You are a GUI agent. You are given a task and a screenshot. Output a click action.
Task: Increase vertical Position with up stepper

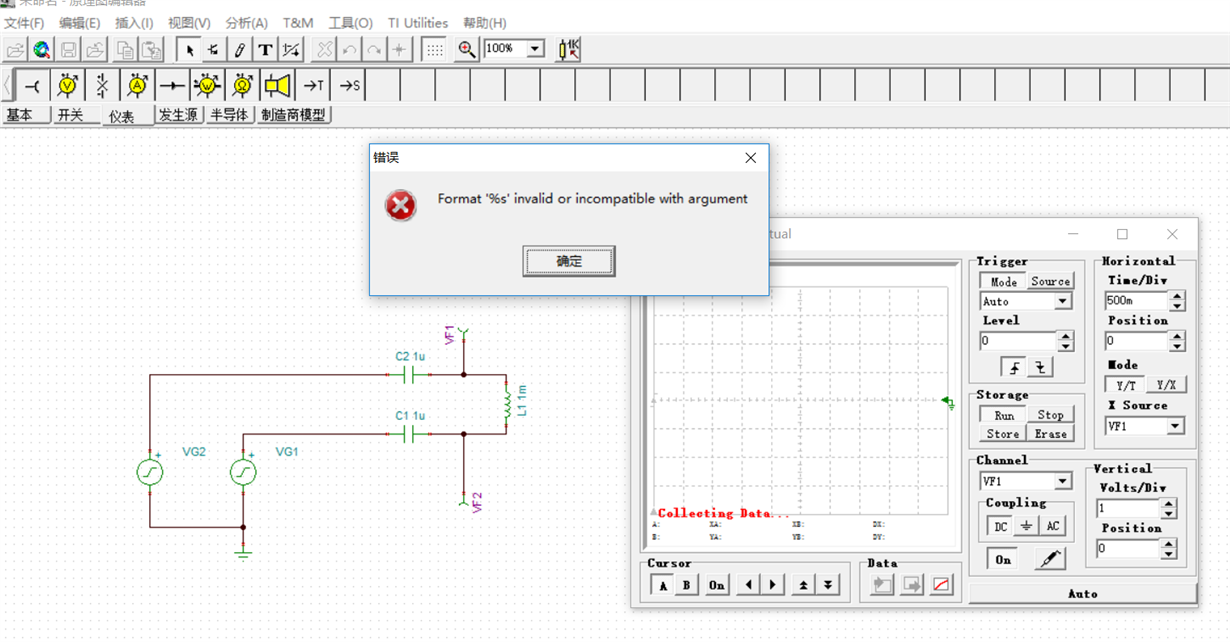pos(1168,543)
